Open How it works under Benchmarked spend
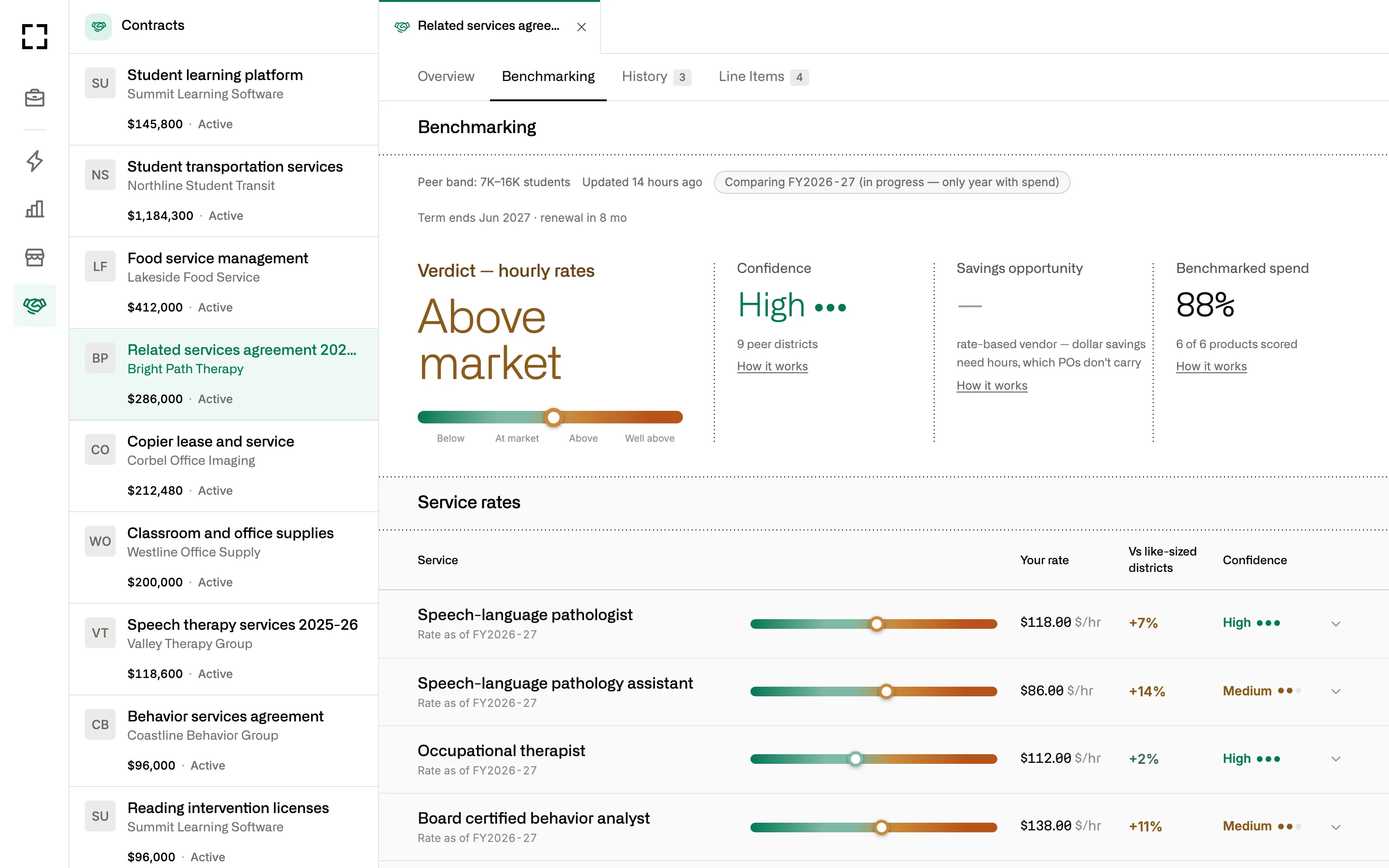Viewport: 1389px width, 868px height. point(1211,366)
